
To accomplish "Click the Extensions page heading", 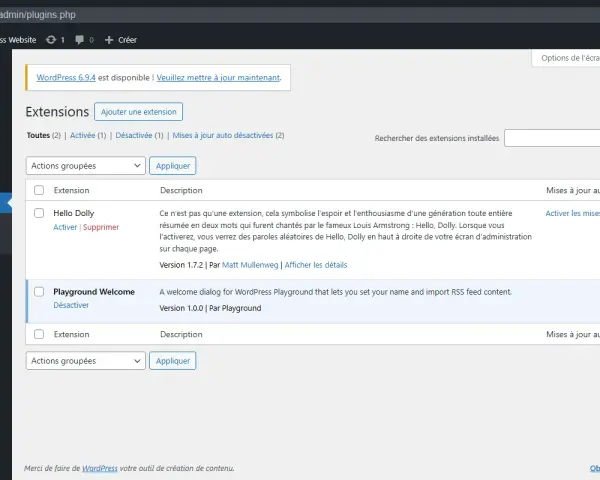I will [x=57, y=112].
